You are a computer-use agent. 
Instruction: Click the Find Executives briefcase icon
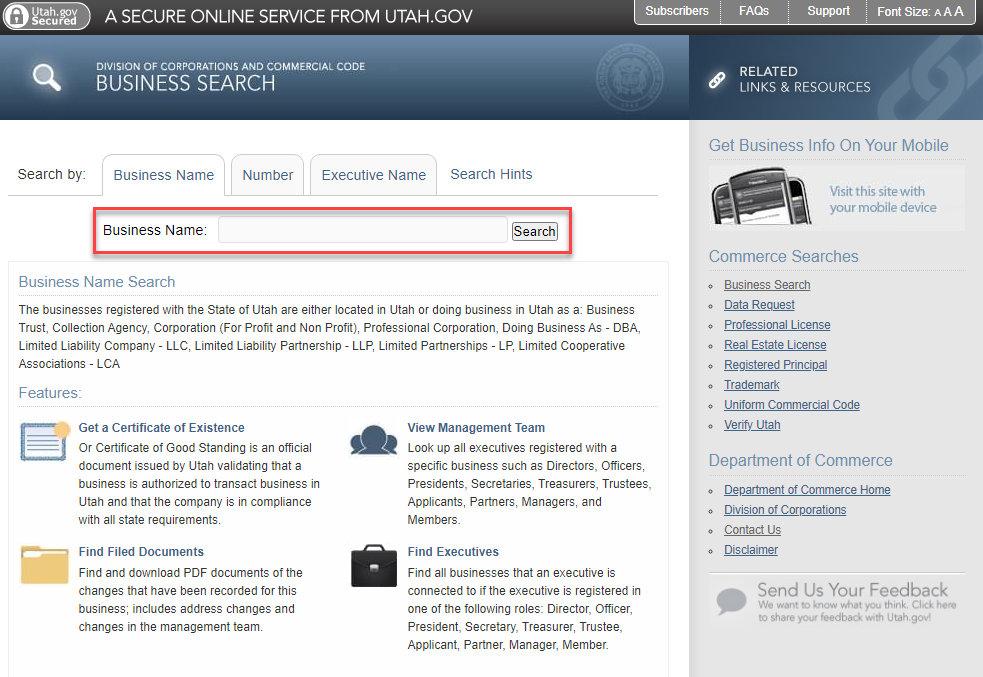(373, 566)
